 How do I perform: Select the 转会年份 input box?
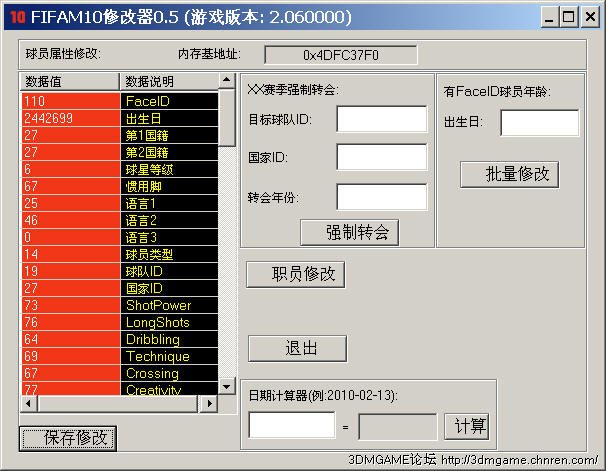click(x=367, y=197)
